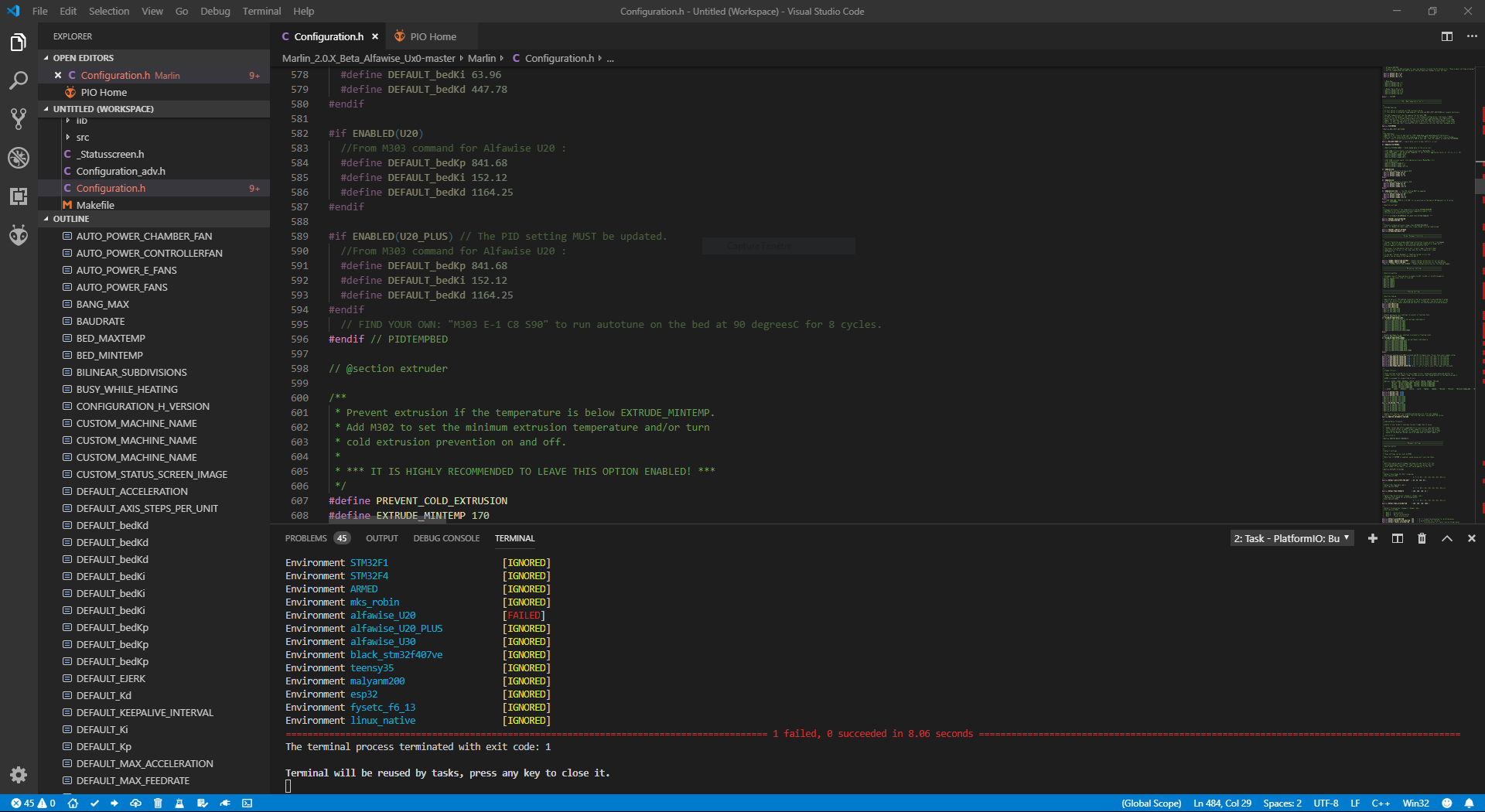1485x812 pixels.
Task: Open the Terminal menu
Action: pyautogui.click(x=261, y=11)
